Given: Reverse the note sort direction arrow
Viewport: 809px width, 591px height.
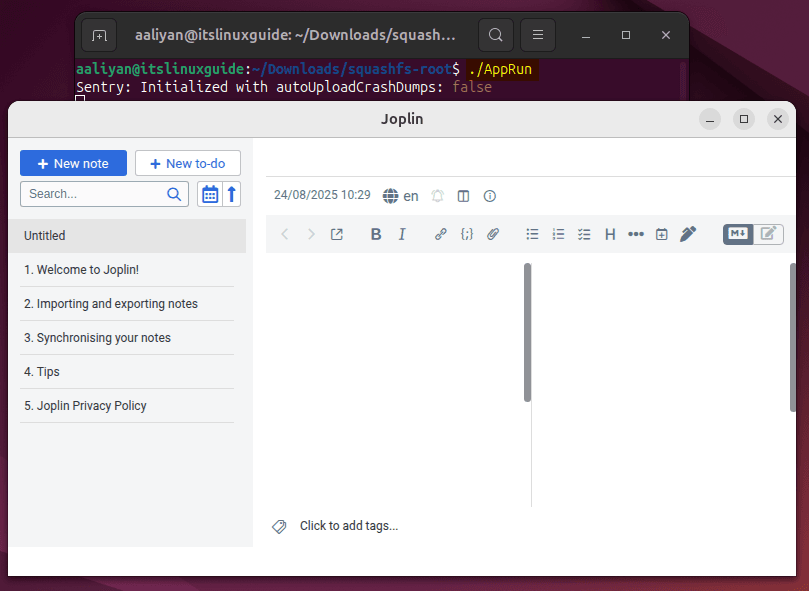Looking at the screenshot, I should coord(232,194).
